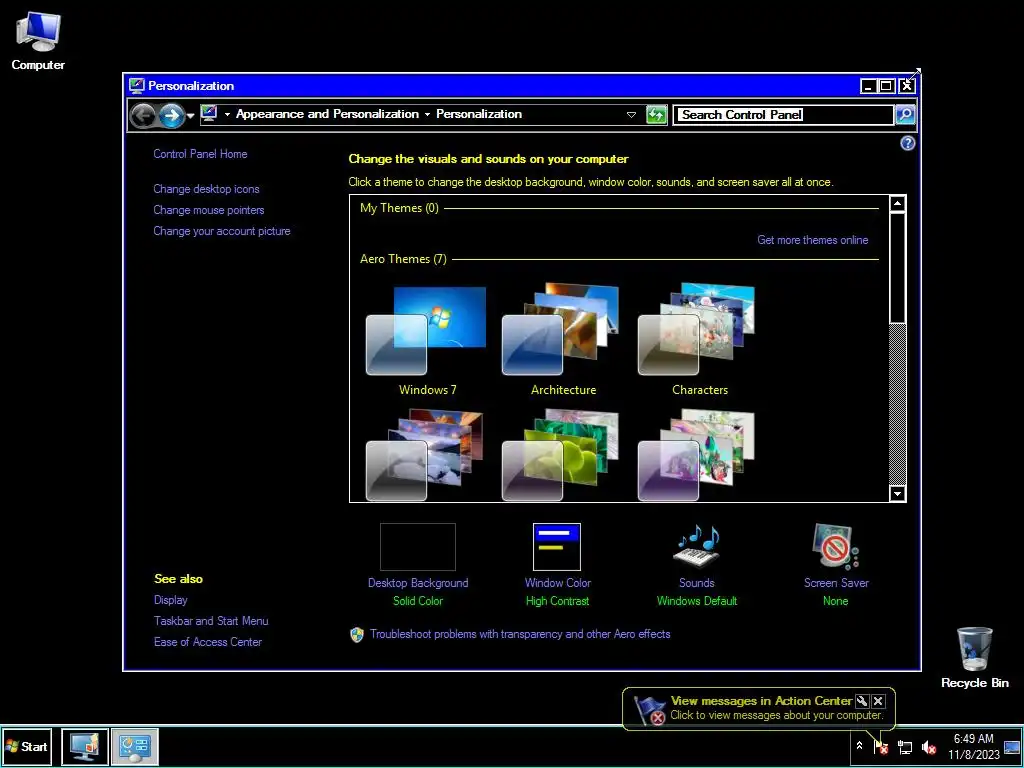Viewport: 1024px width, 768px height.
Task: Click the Forward navigation arrow
Action: coord(171,116)
